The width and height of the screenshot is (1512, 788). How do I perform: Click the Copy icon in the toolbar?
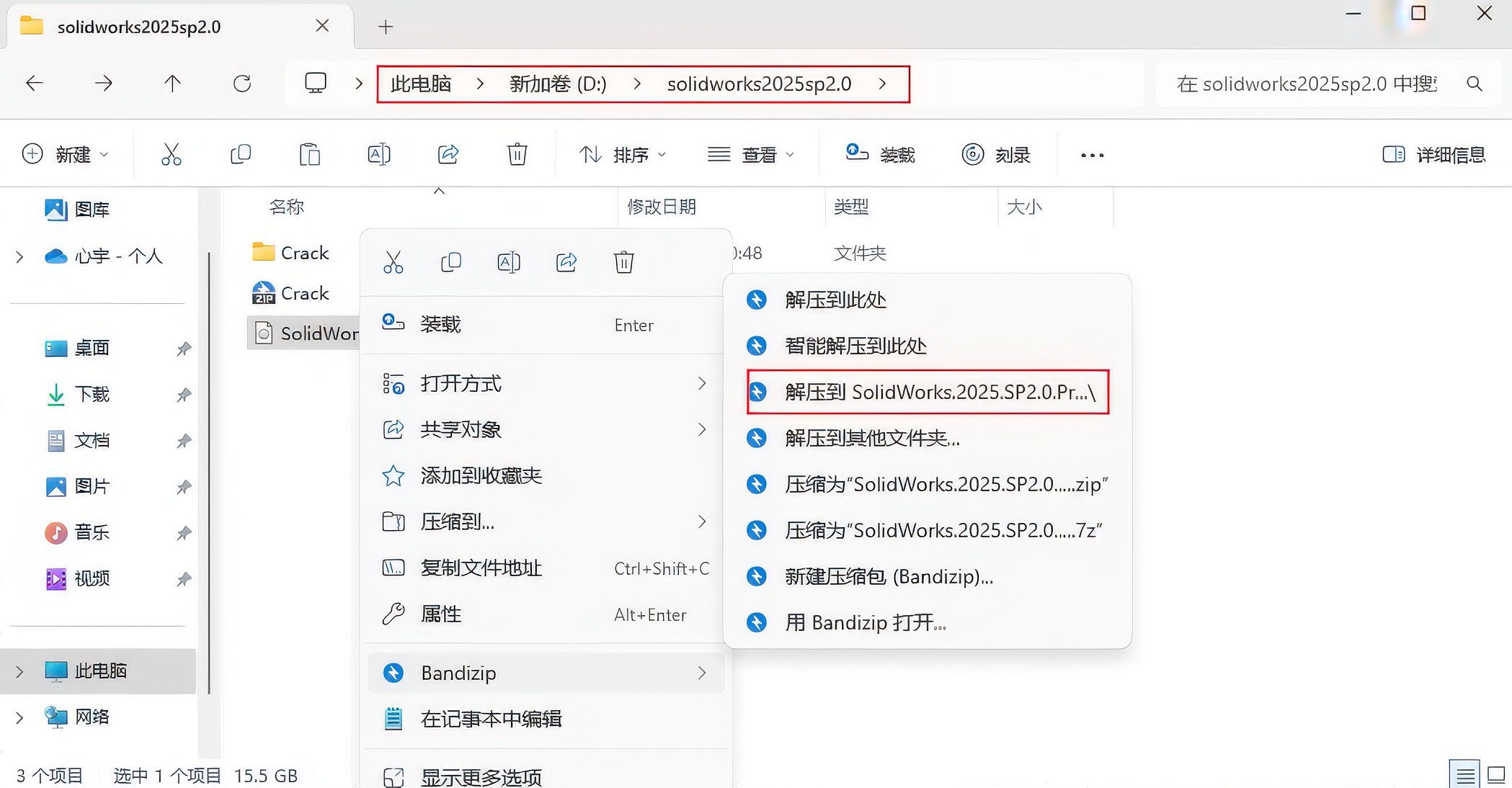click(x=241, y=154)
